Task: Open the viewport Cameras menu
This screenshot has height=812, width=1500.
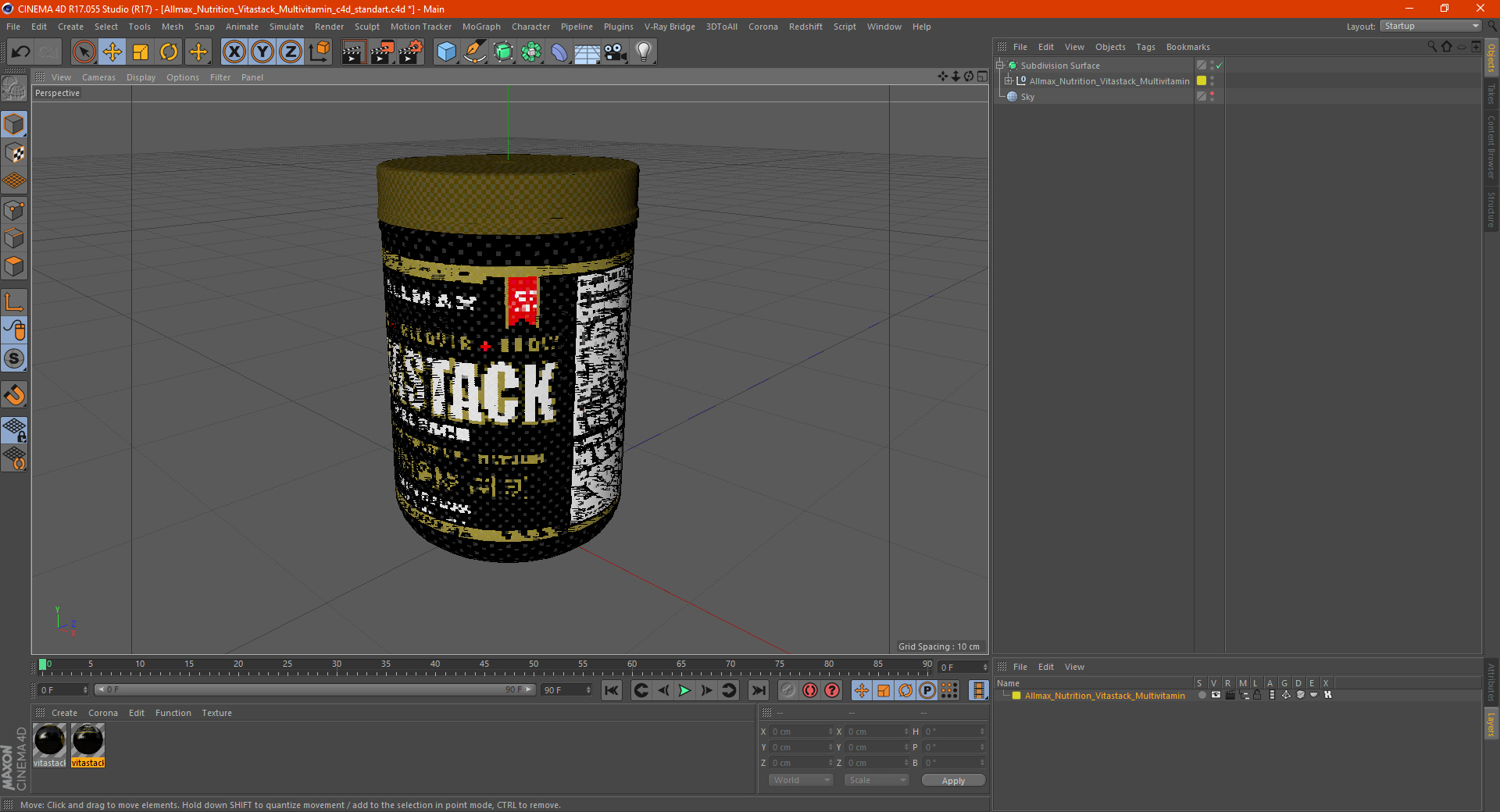Action: pos(98,77)
